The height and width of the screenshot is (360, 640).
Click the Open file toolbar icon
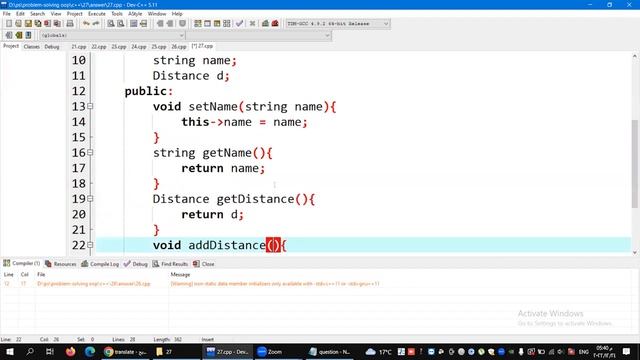pyautogui.click(x=18, y=24)
